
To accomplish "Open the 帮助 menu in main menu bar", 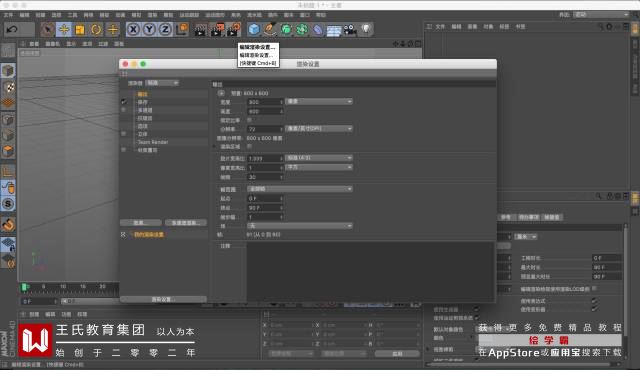I will [321, 15].
